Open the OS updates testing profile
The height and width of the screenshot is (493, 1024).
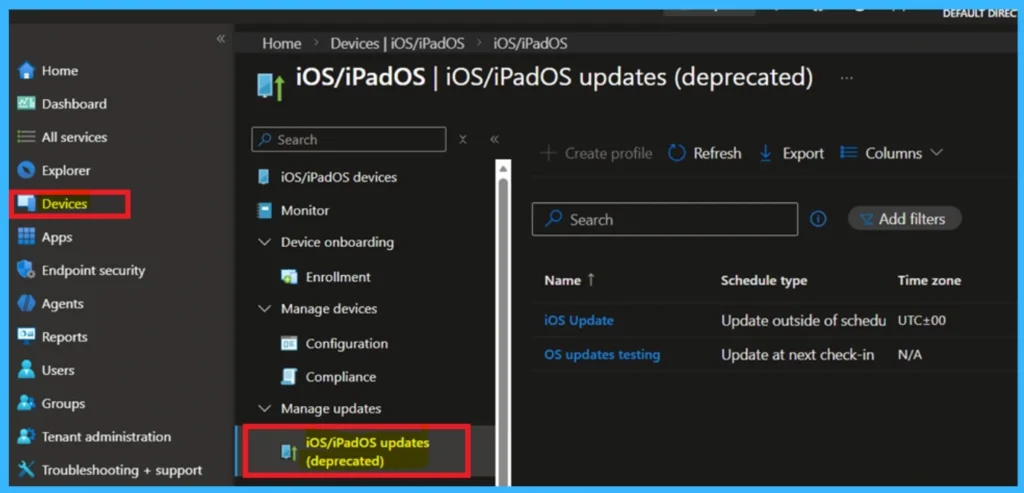(602, 355)
